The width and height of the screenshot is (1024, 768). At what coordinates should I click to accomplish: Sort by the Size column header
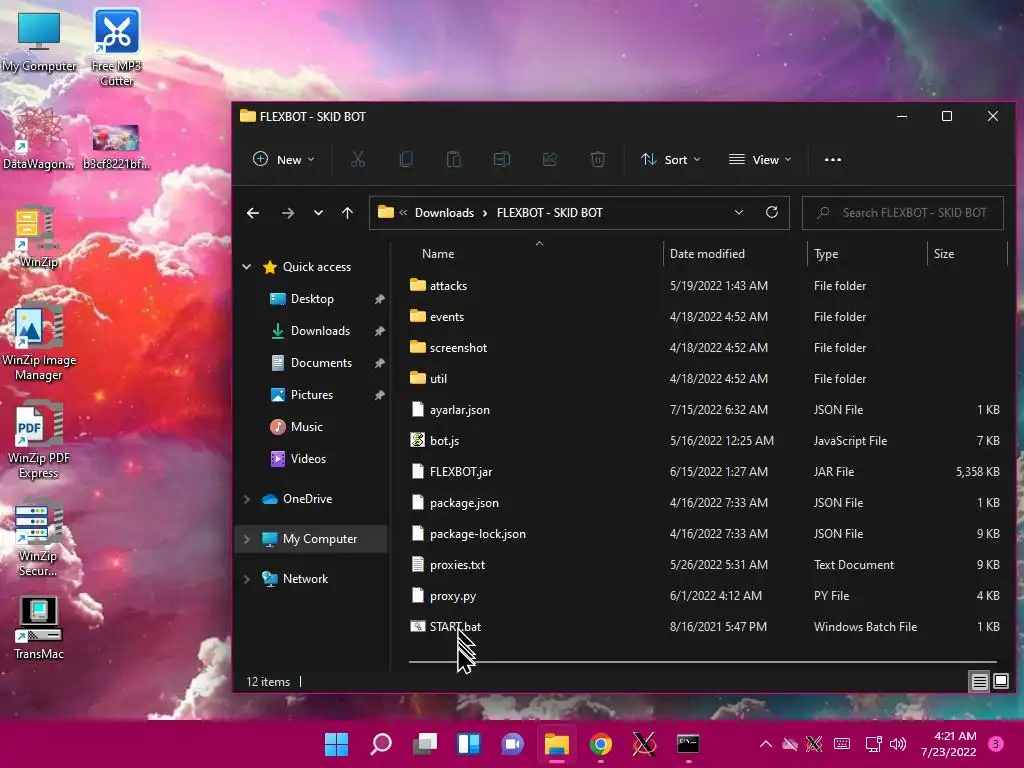(967, 253)
